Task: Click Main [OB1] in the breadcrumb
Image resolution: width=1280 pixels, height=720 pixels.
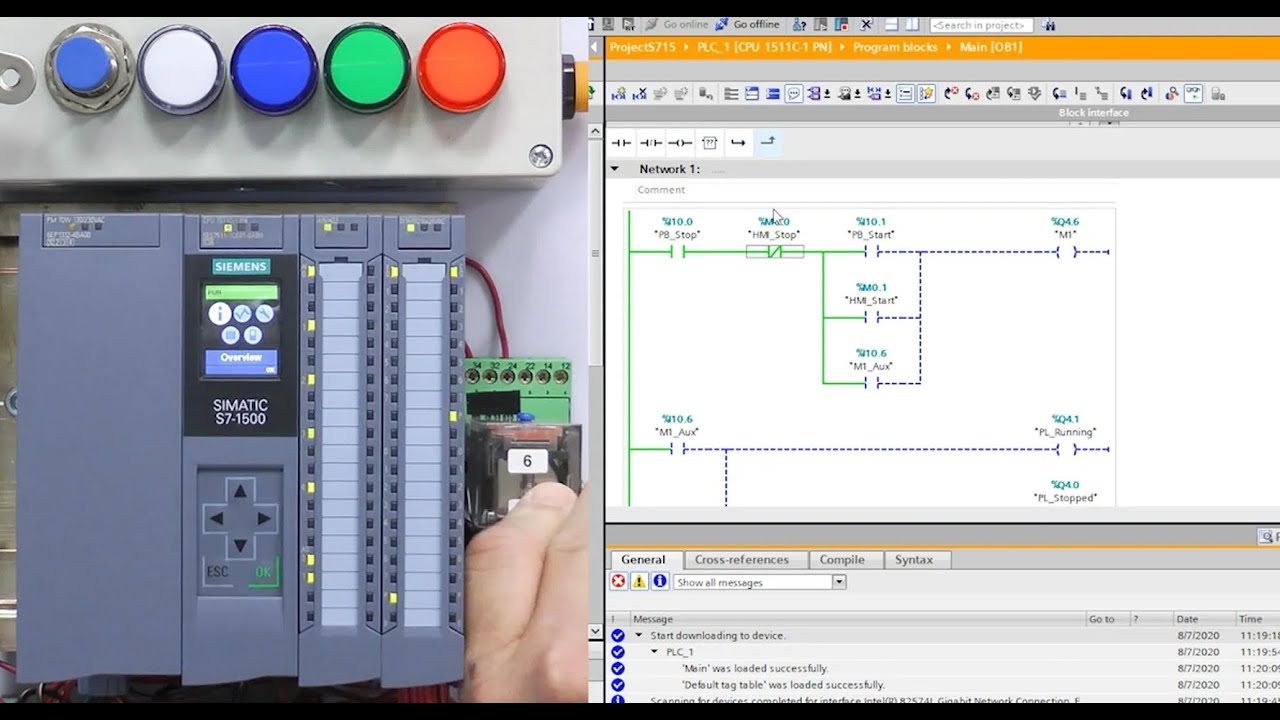Action: 990,47
